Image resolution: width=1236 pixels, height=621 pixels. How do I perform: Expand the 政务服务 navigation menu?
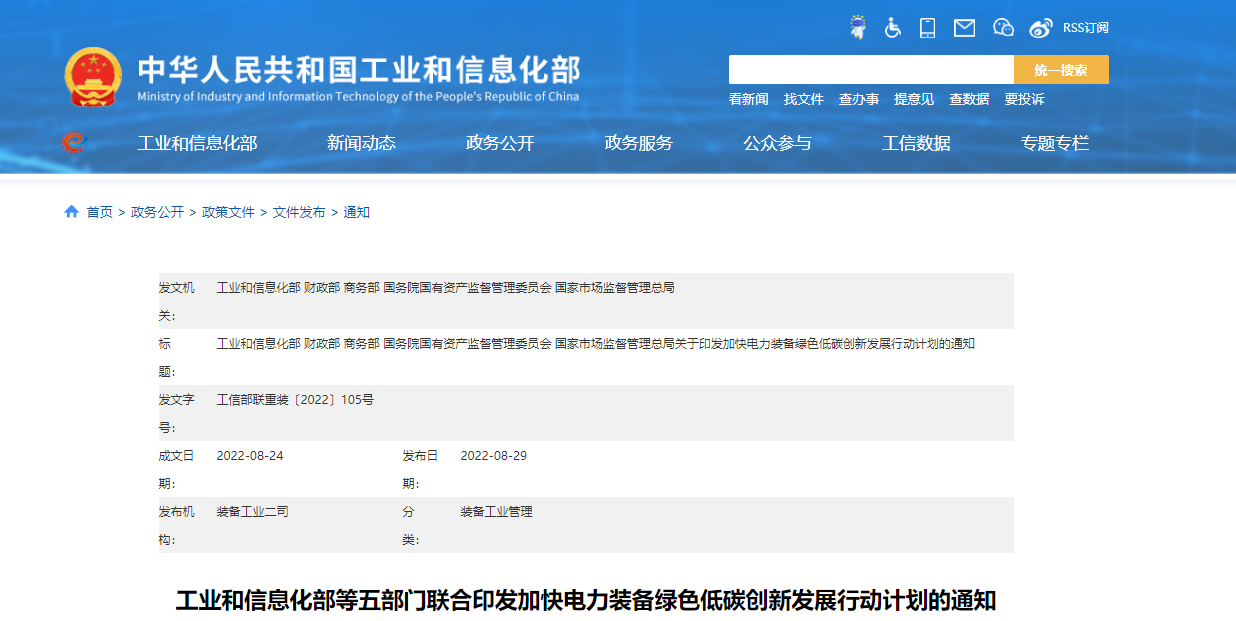[x=638, y=143]
